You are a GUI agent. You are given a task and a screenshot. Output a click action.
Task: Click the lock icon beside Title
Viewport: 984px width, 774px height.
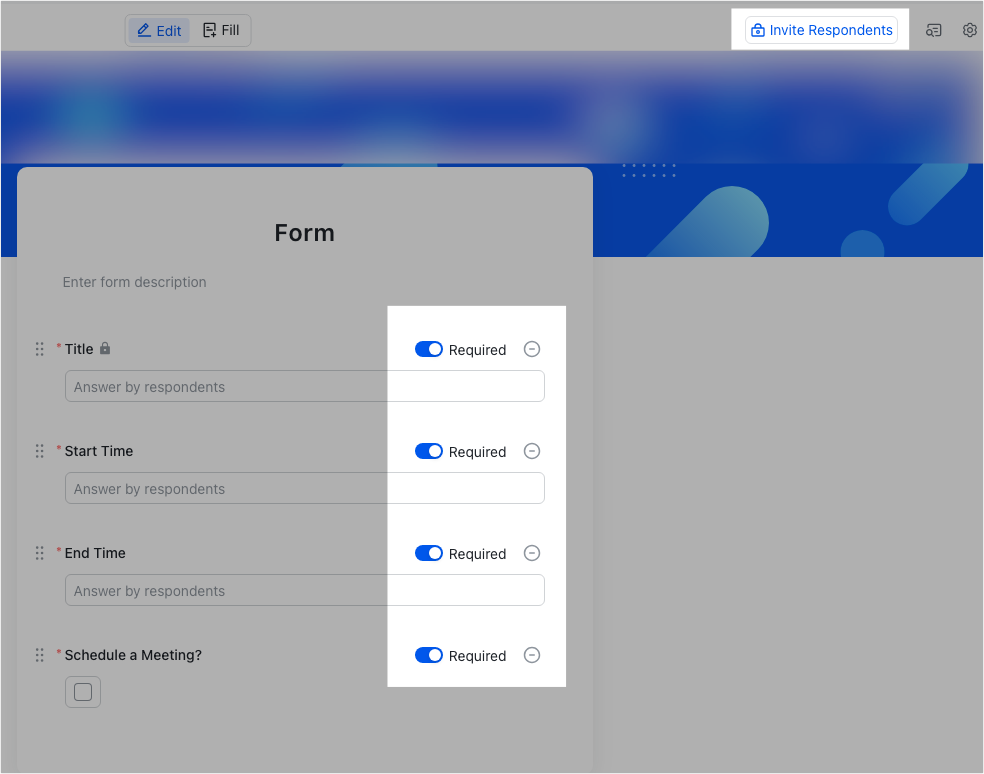[x=105, y=348]
